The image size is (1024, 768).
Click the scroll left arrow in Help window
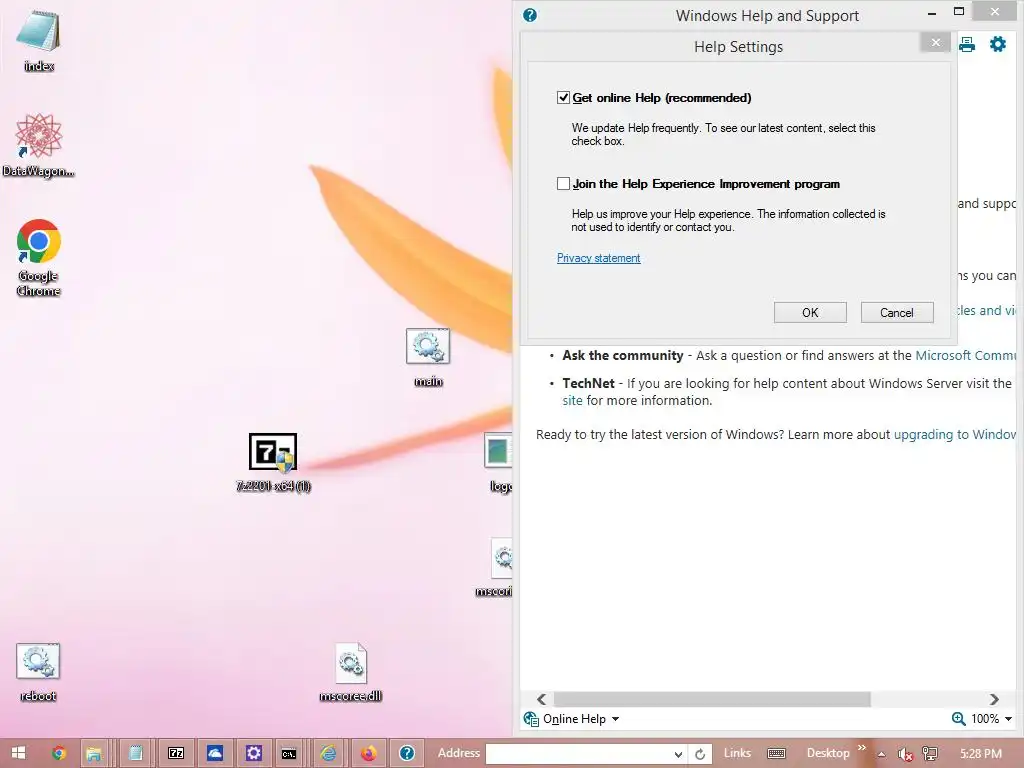coord(541,699)
